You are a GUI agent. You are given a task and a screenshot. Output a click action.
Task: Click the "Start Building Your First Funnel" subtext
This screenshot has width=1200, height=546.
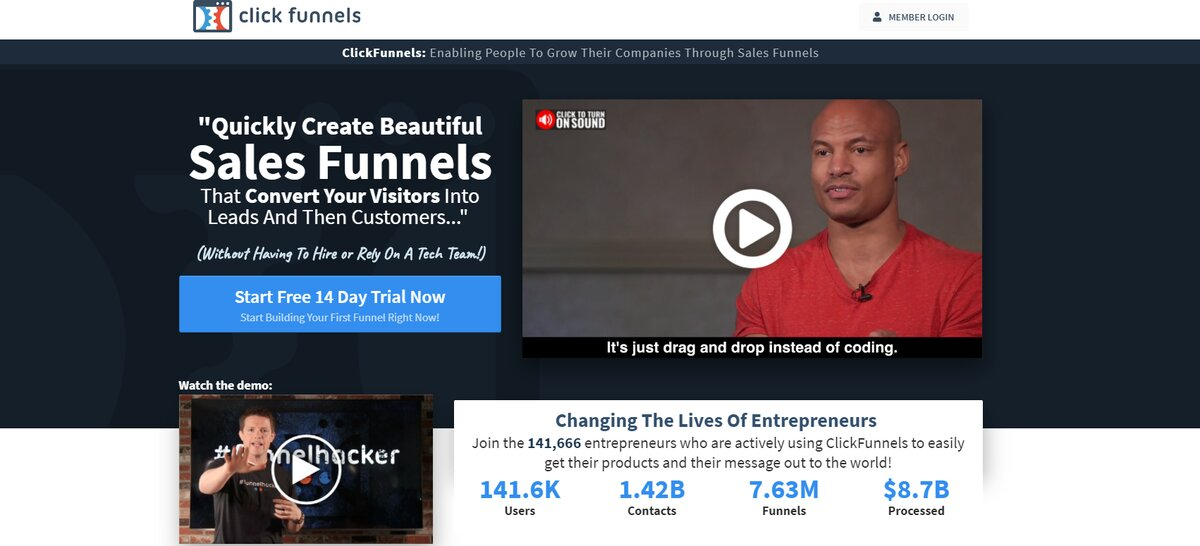pyautogui.click(x=340, y=318)
